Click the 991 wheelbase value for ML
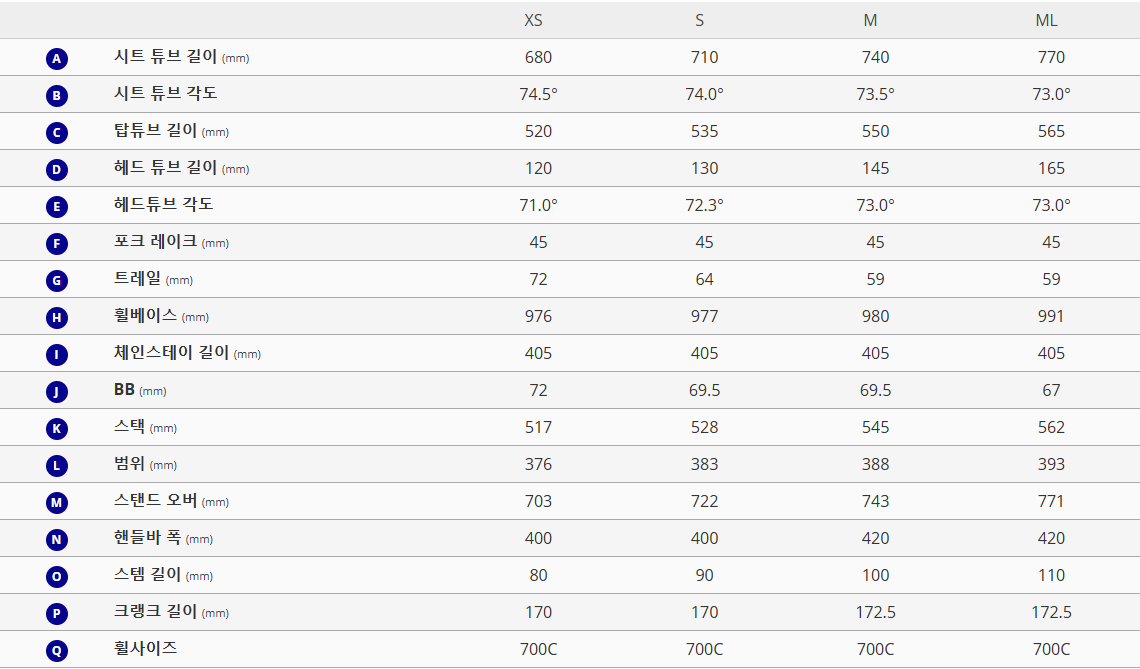This screenshot has width=1140, height=669. (1051, 316)
